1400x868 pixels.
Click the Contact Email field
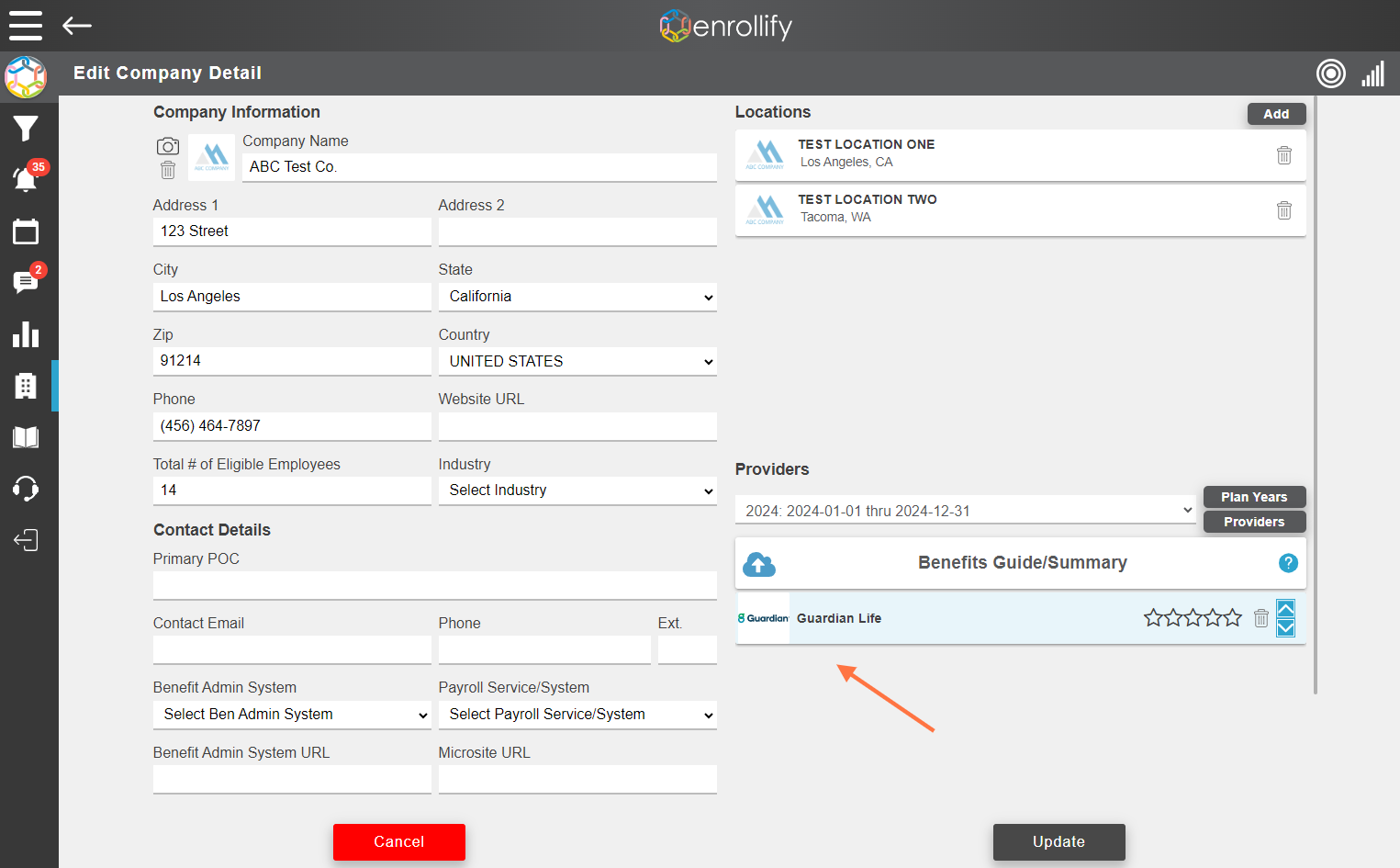pyautogui.click(x=292, y=649)
